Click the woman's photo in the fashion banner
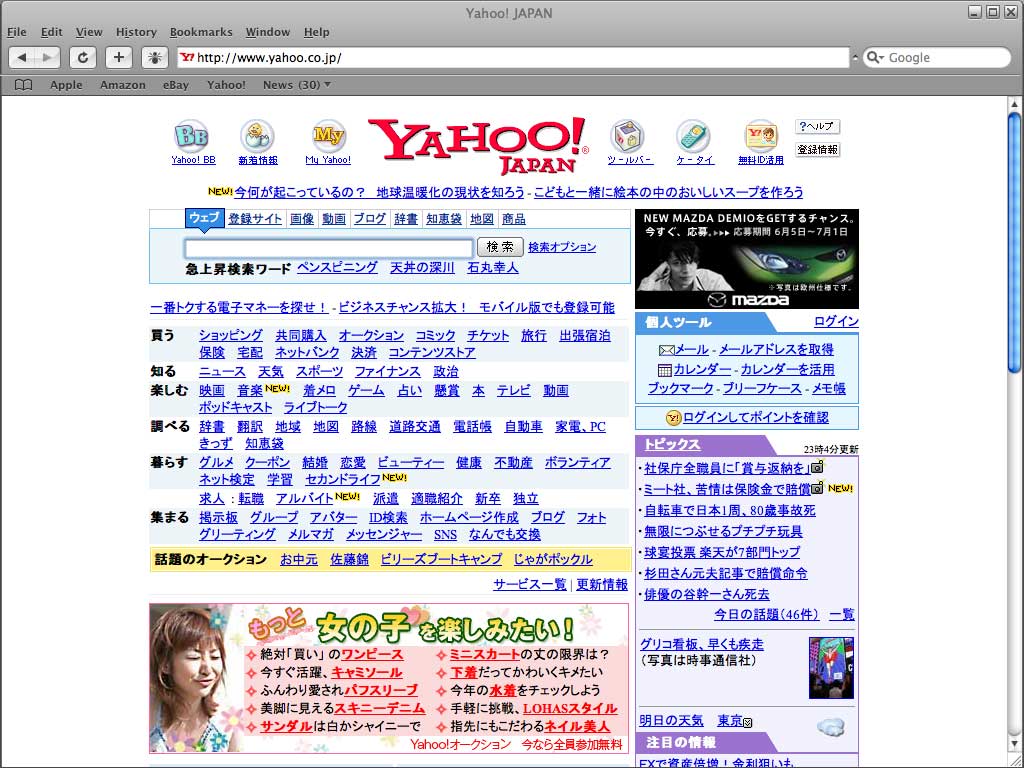Image resolution: width=1024 pixels, height=768 pixels. (x=197, y=679)
